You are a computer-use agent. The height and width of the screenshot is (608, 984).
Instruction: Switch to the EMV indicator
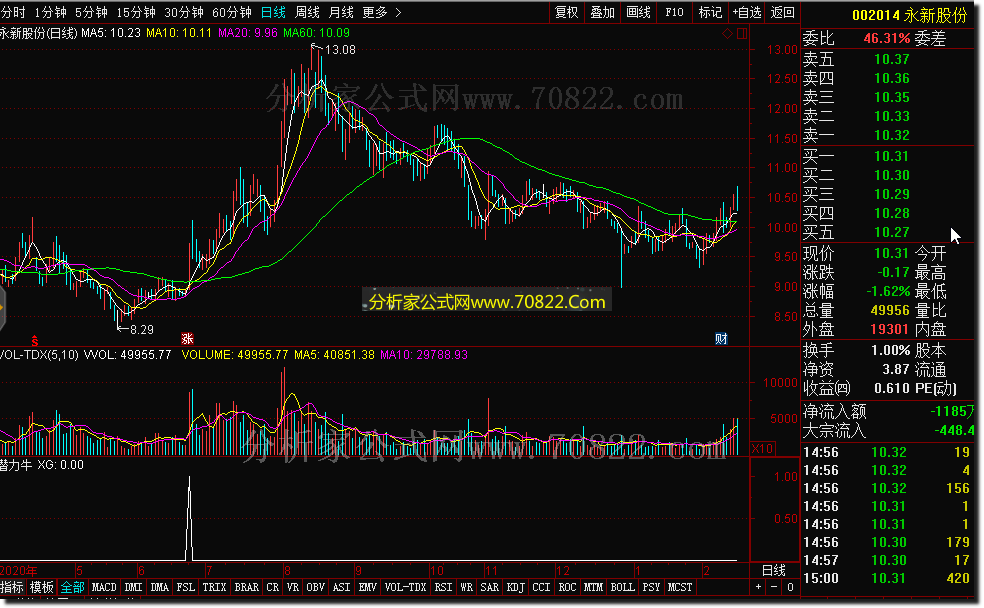pos(368,587)
